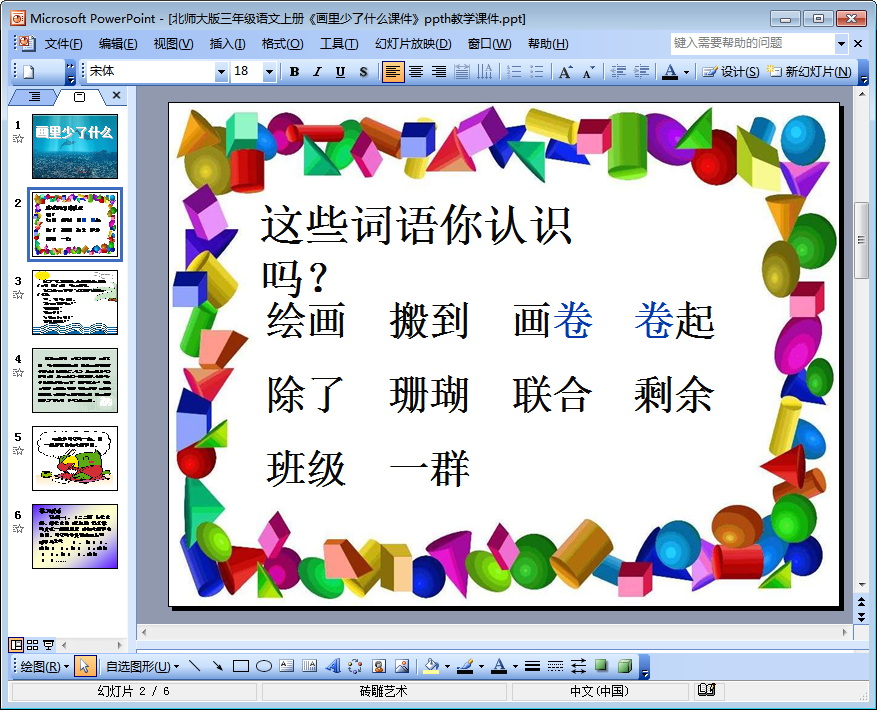Select the Oval drawing tool
Screen dimensions: 877x710
coord(264,666)
